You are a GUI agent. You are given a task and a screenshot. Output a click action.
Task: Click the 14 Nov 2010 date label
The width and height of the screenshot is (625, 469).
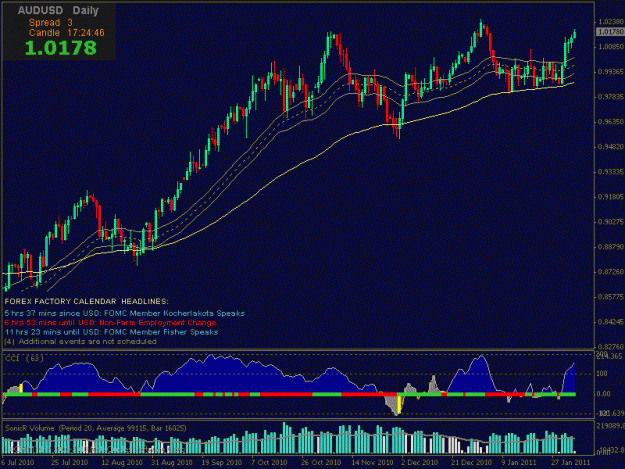click(372, 463)
